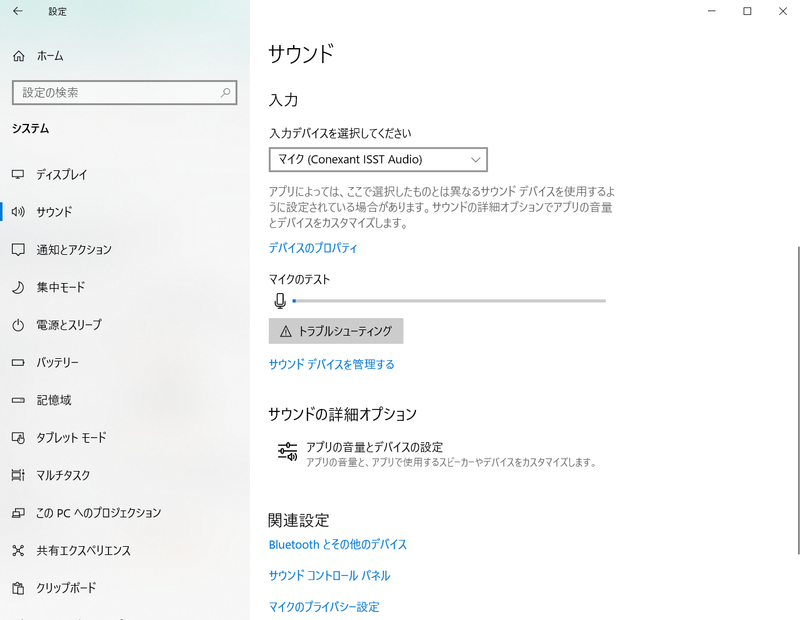Click the サウンドの詳細オプション heading

(342, 414)
